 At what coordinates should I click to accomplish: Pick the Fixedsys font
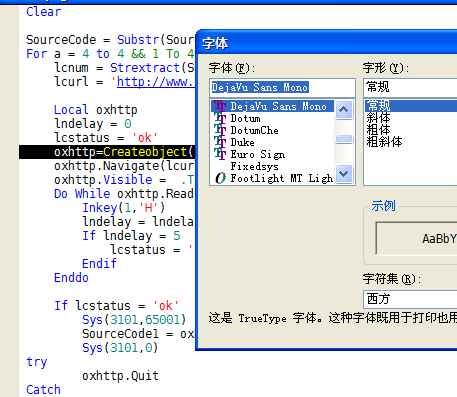pos(254,166)
